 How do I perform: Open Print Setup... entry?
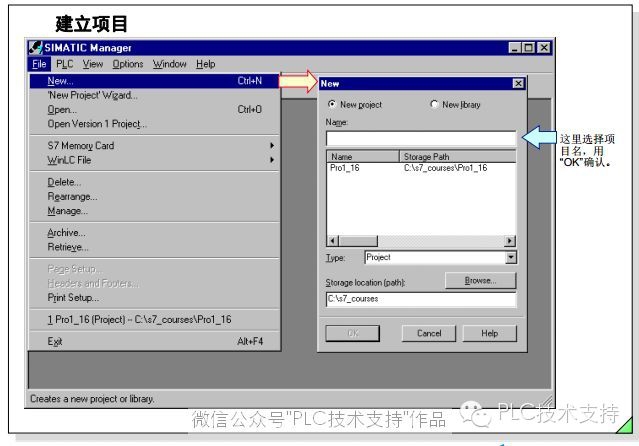(x=154, y=298)
